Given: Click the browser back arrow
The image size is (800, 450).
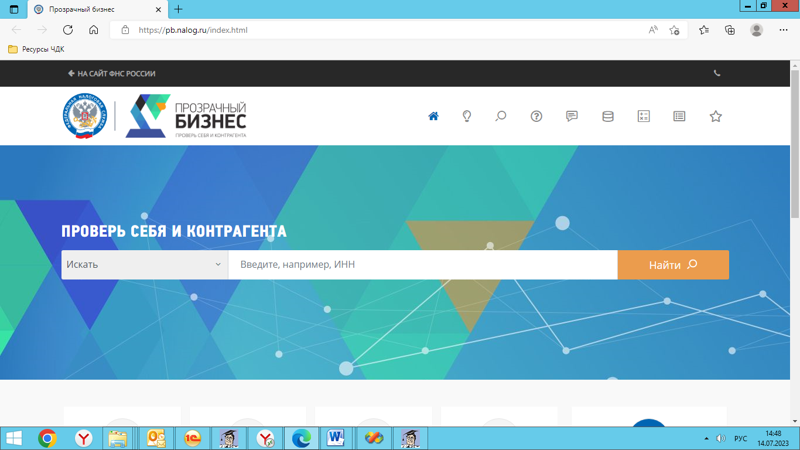Looking at the screenshot, I should point(16,30).
